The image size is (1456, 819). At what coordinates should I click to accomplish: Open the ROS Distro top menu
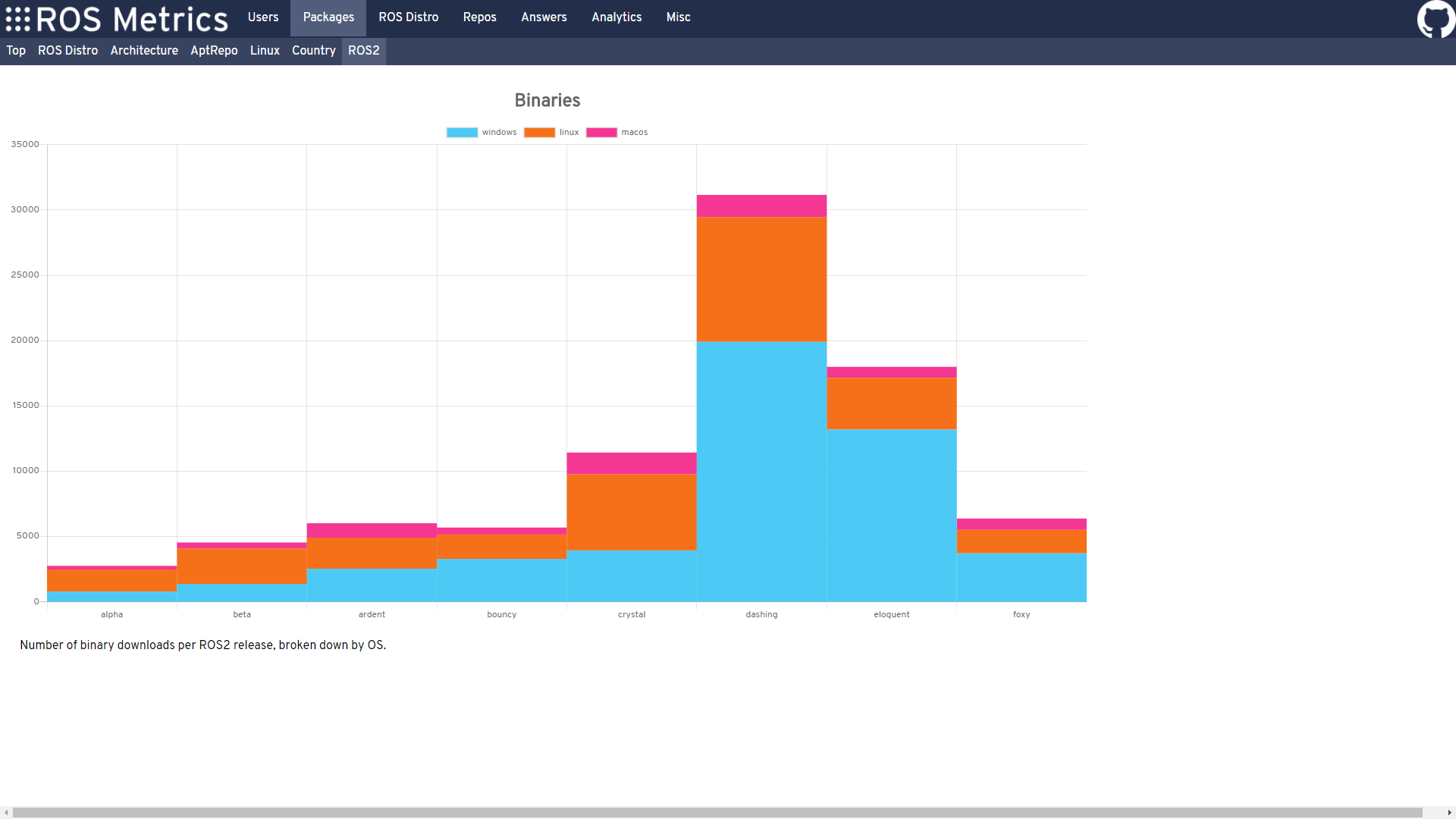tap(408, 17)
